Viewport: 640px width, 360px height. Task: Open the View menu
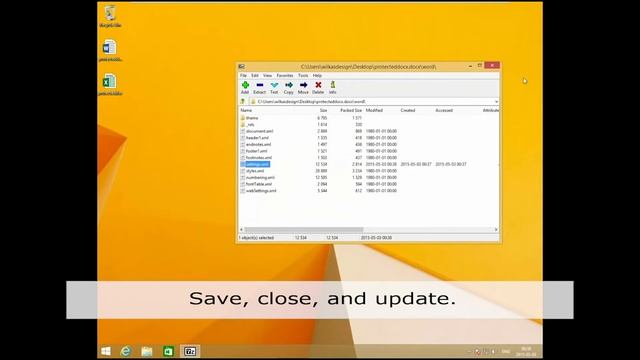pos(267,76)
